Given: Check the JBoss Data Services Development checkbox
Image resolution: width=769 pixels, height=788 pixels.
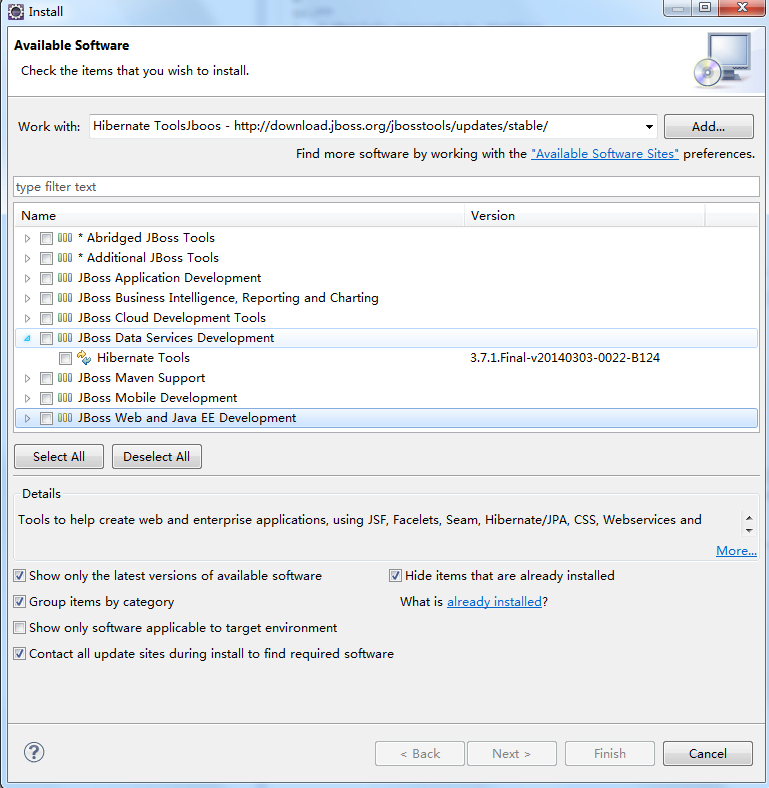Looking at the screenshot, I should click(x=46, y=338).
